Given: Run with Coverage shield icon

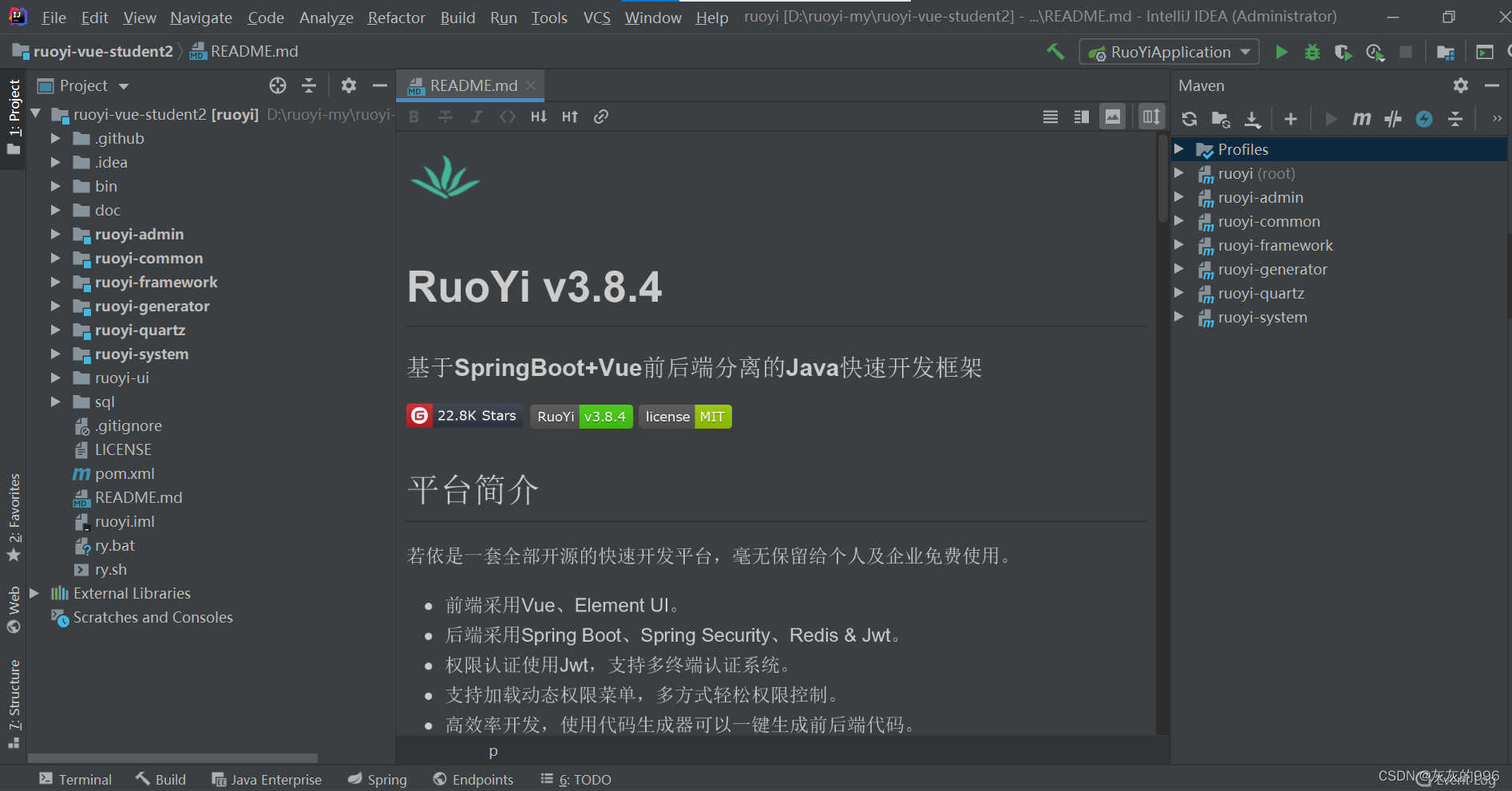Looking at the screenshot, I should click(1343, 52).
